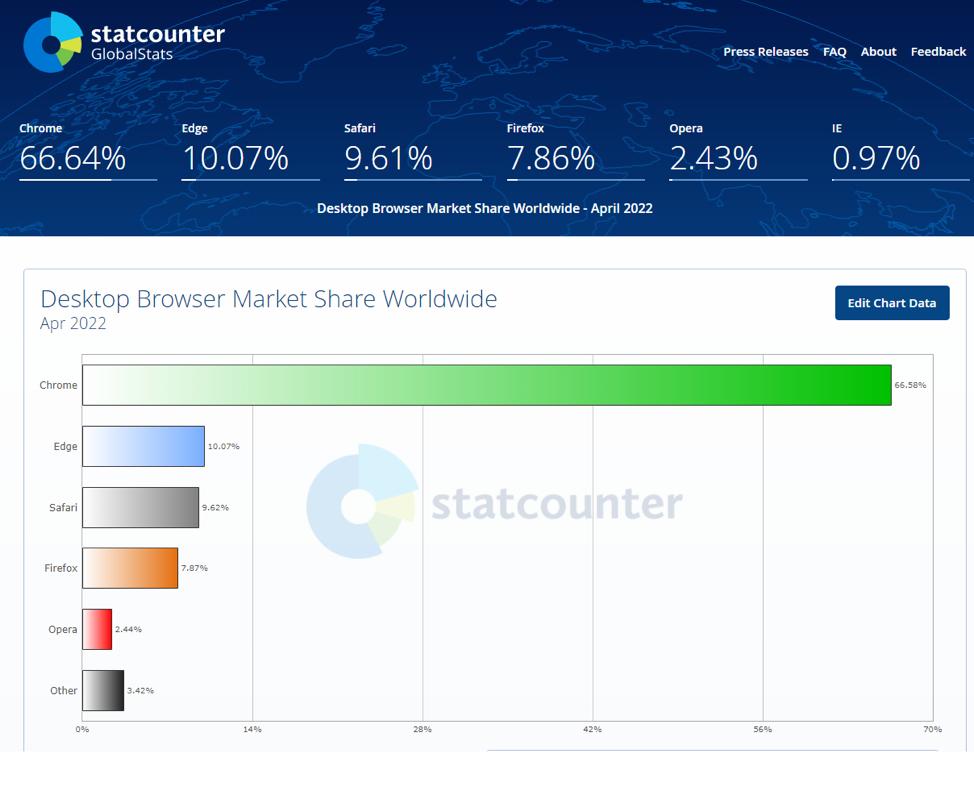Click the Edit Chart Data button

pyautogui.click(x=891, y=303)
